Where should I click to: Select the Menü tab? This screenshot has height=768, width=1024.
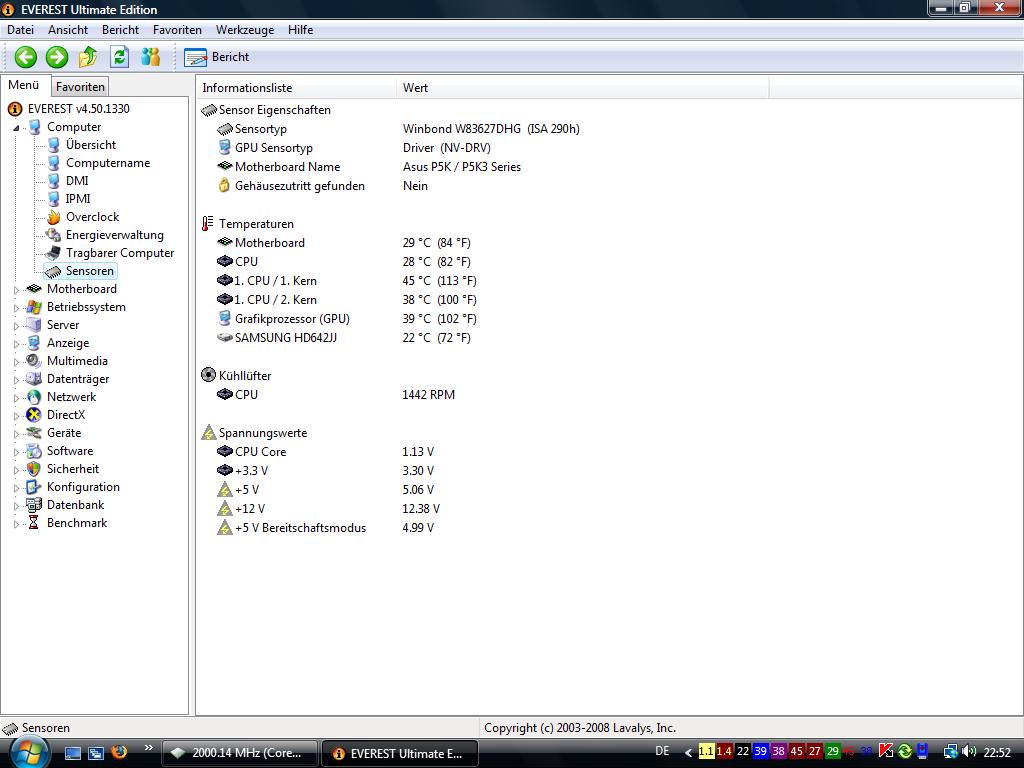[x=24, y=86]
